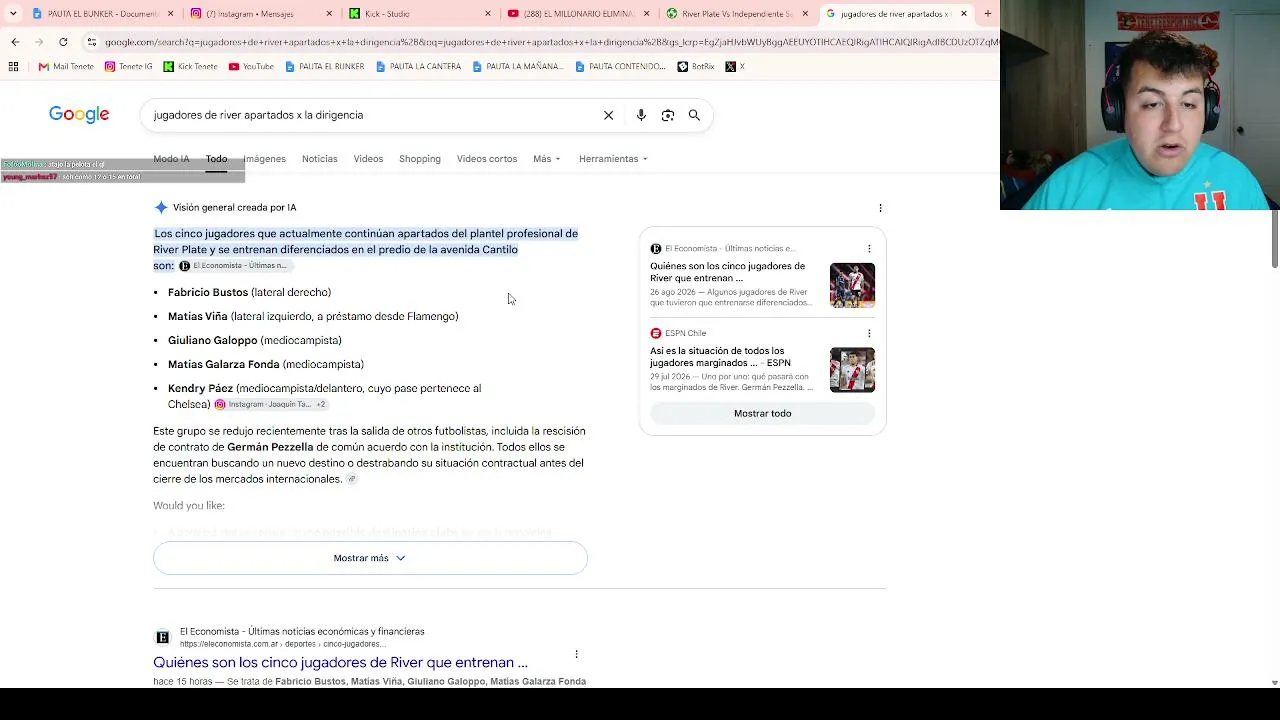Open three-dot menu on El Economista source card
1280x720 pixels.
pos(869,249)
